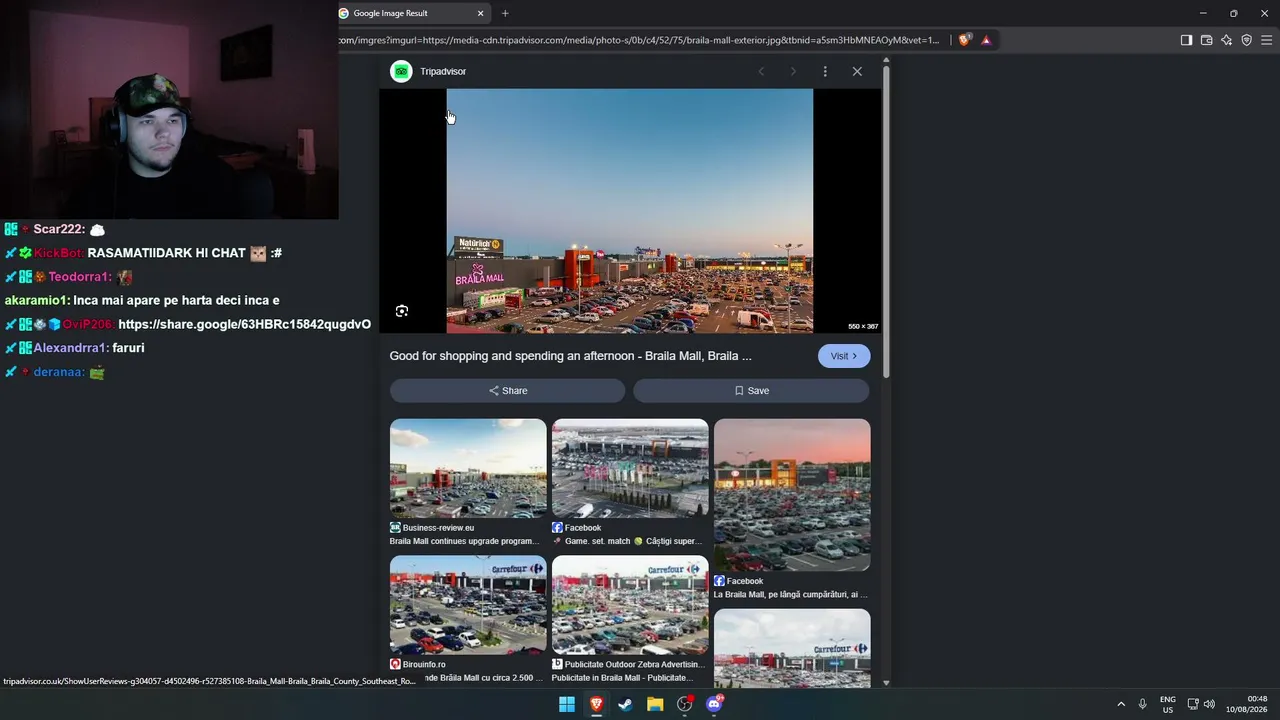Click the browser address bar URL
The image size is (1280, 720).
click(x=640, y=40)
